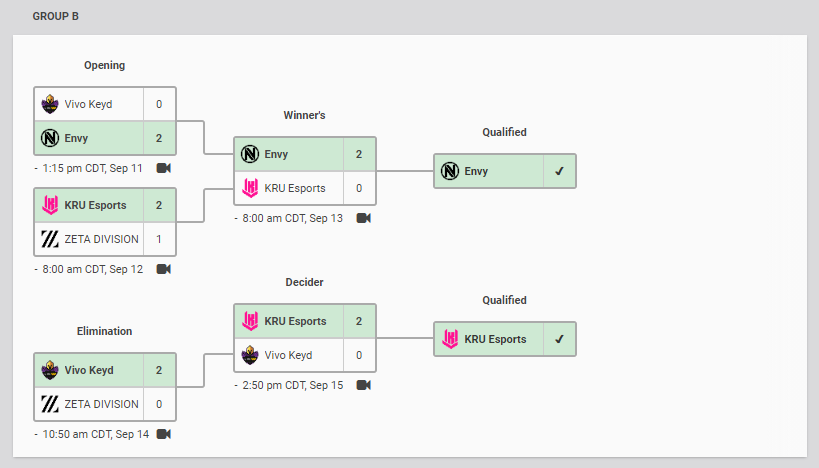
Task: Open video for Vivo Keyd vs Envy match
Action: 163,168
